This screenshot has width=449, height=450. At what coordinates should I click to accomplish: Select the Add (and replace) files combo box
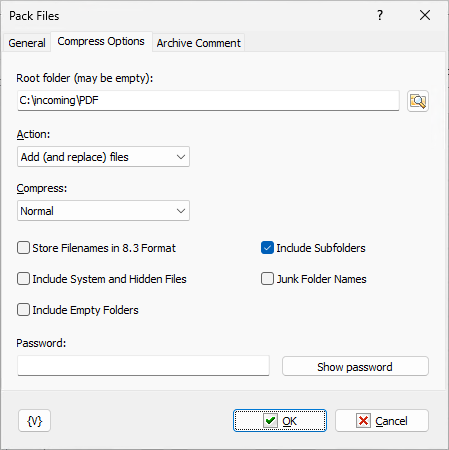pyautogui.click(x=103, y=157)
